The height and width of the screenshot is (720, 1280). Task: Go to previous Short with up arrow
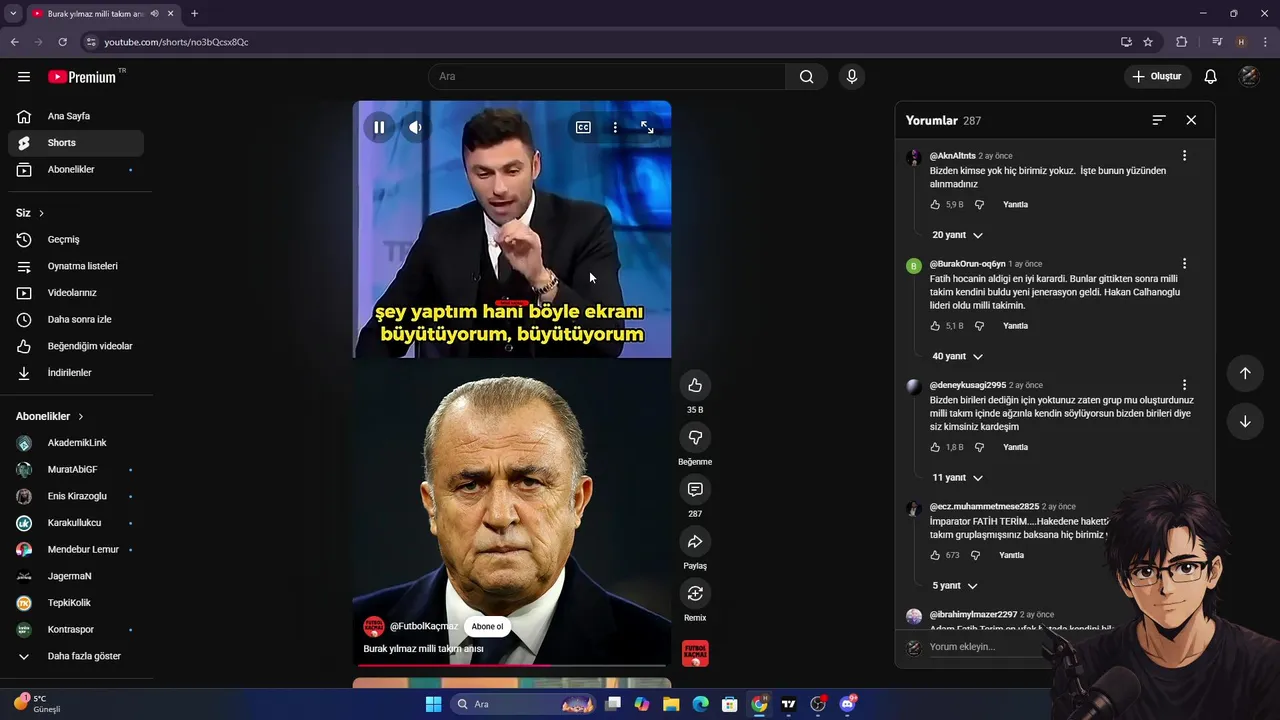[1245, 373]
